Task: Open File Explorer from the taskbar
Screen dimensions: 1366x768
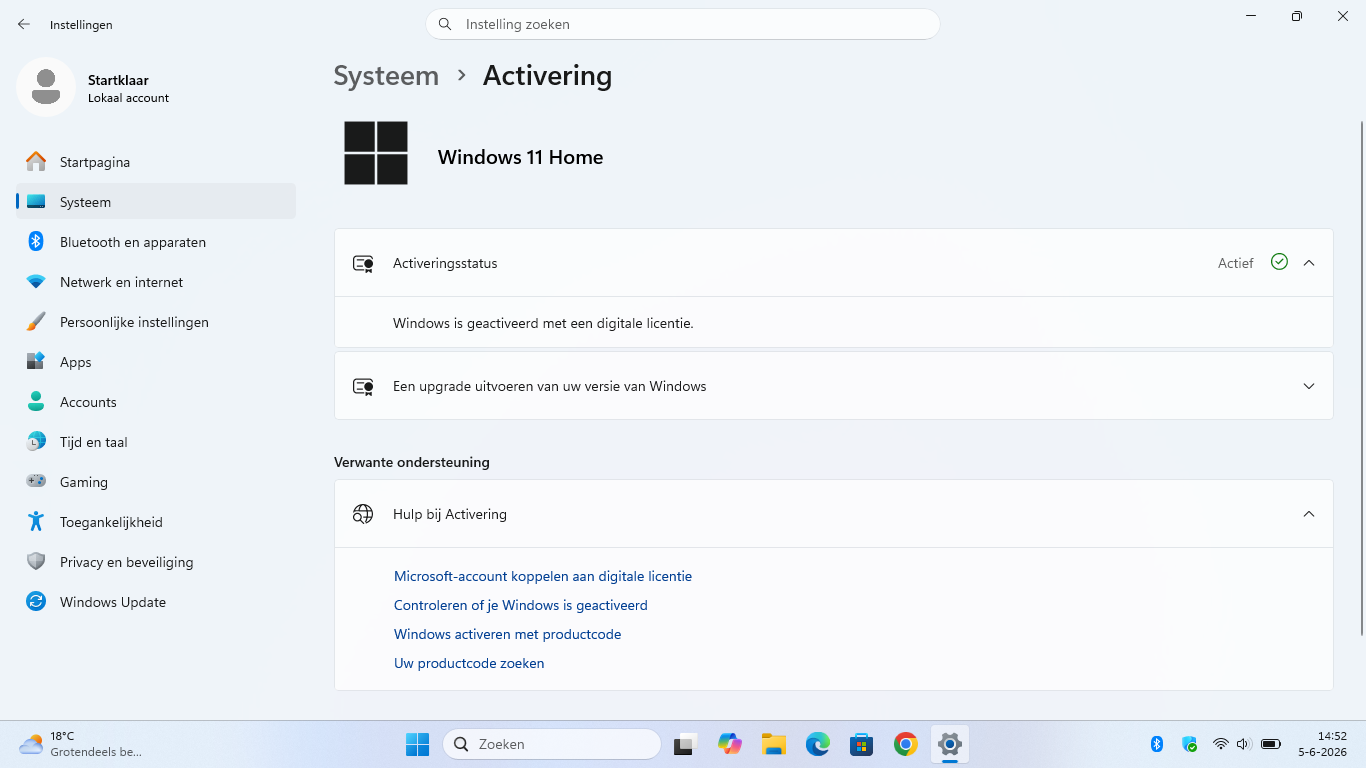Action: [773, 744]
